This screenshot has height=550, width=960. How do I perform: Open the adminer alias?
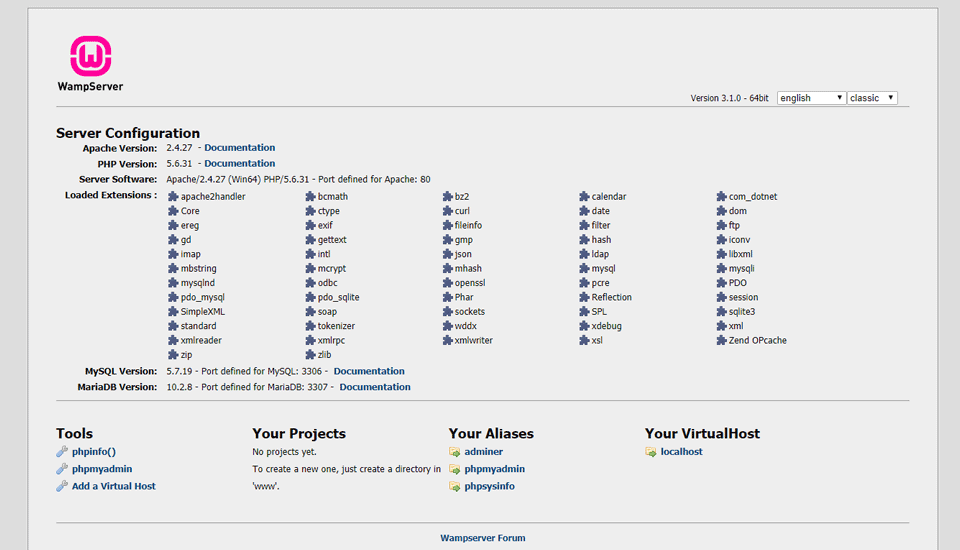484,451
